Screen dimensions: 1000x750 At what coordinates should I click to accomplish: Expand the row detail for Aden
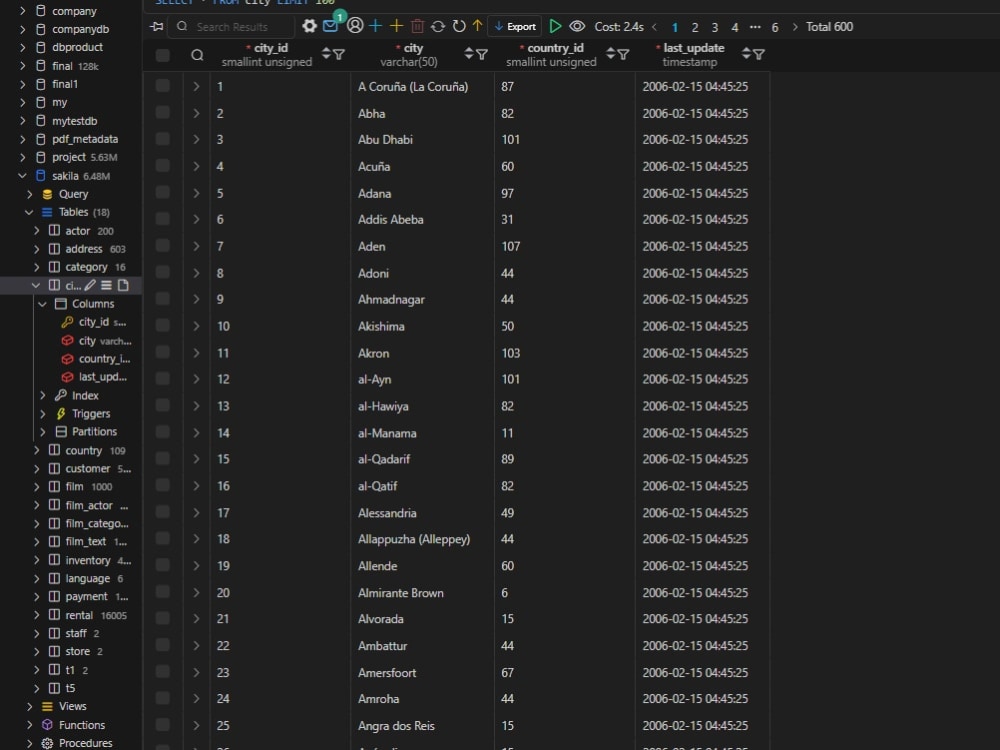[x=196, y=246]
